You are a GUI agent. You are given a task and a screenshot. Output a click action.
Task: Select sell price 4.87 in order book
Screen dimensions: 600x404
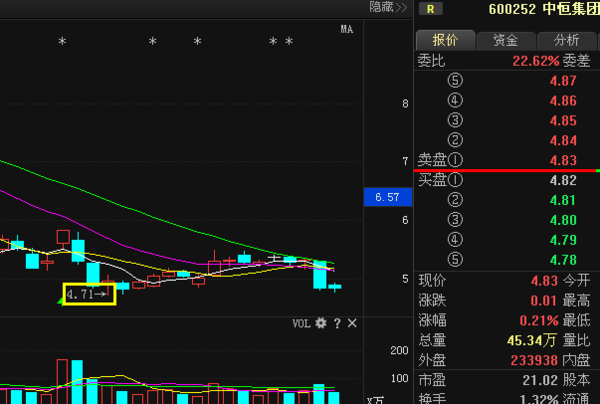tap(563, 81)
